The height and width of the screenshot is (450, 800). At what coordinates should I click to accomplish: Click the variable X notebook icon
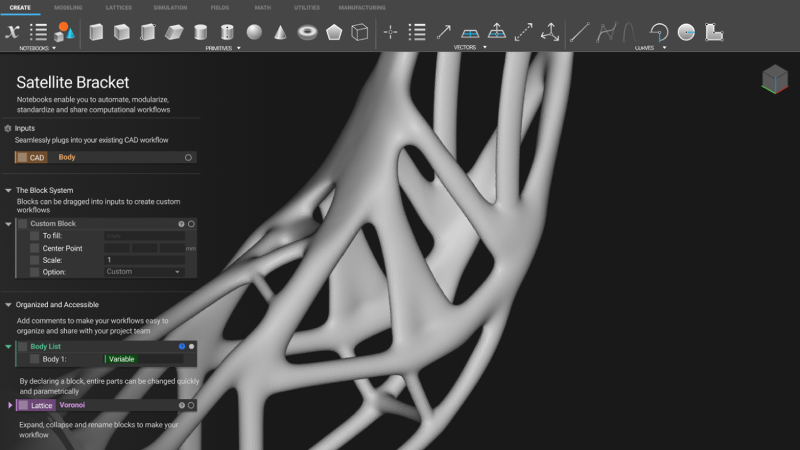(x=13, y=33)
